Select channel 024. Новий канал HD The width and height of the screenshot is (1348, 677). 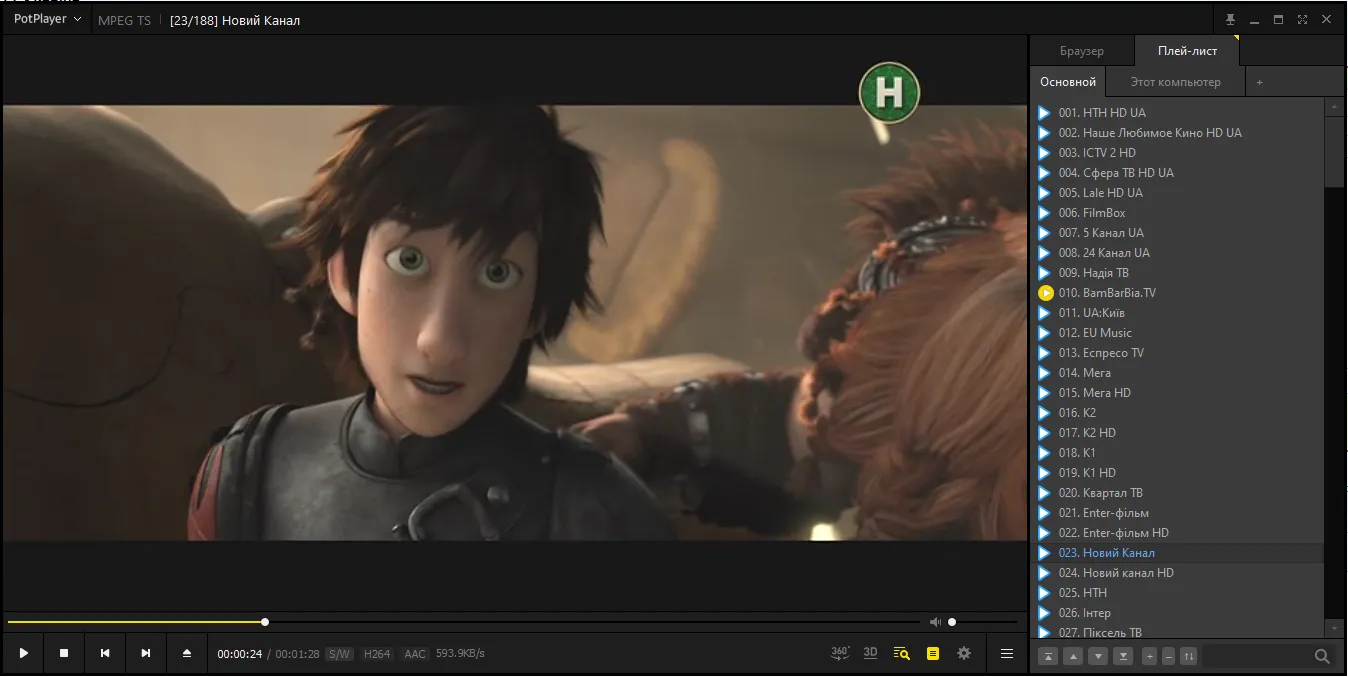coord(1178,573)
